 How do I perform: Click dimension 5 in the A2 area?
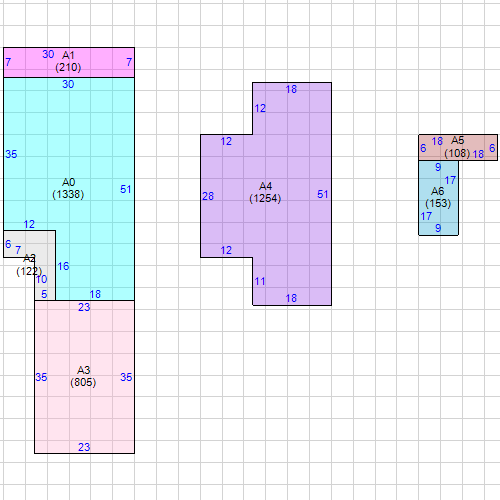(x=44, y=294)
